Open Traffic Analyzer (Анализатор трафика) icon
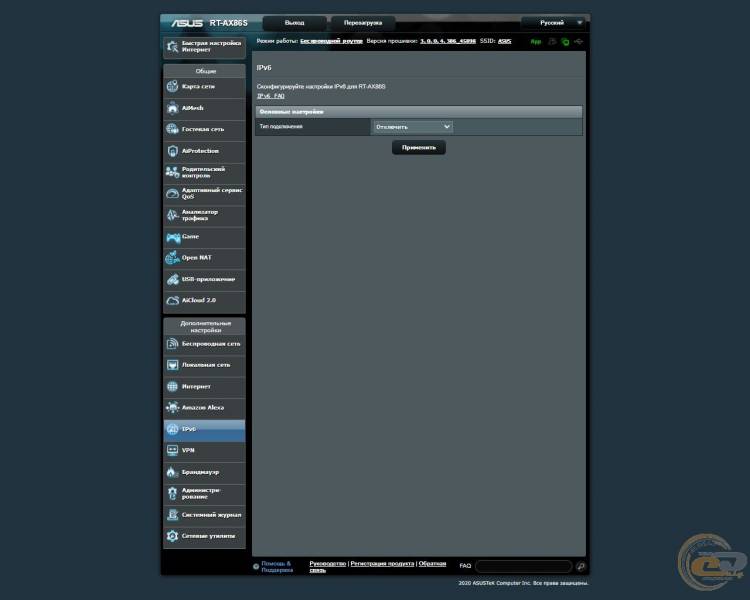This screenshot has height=600, width=750. coord(172,215)
